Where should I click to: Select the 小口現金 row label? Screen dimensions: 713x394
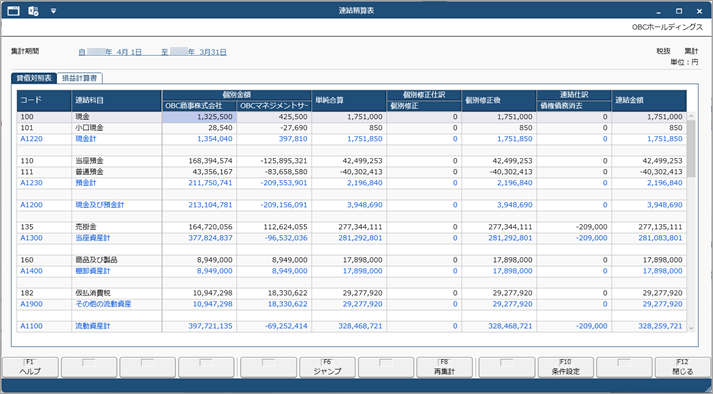click(89, 128)
